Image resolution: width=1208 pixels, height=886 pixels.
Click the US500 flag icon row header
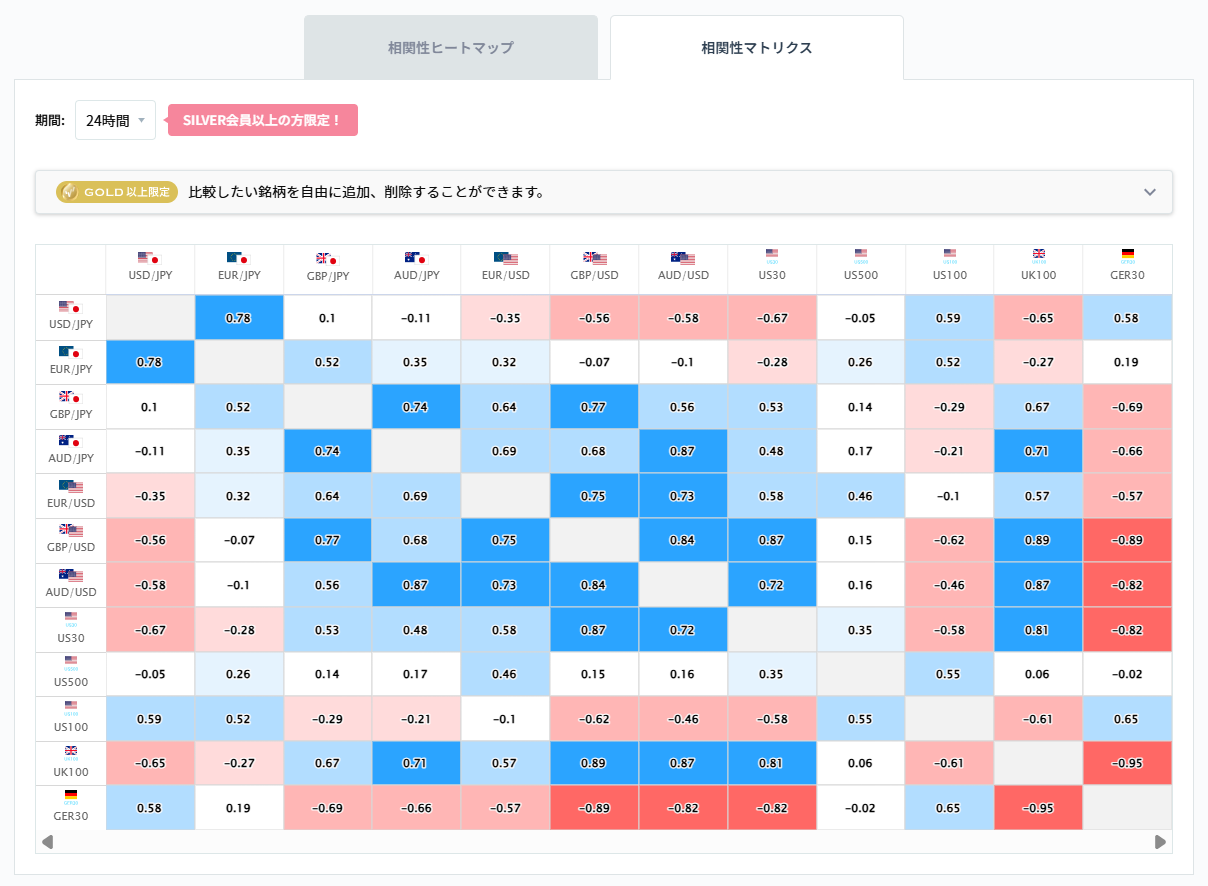pos(70,661)
